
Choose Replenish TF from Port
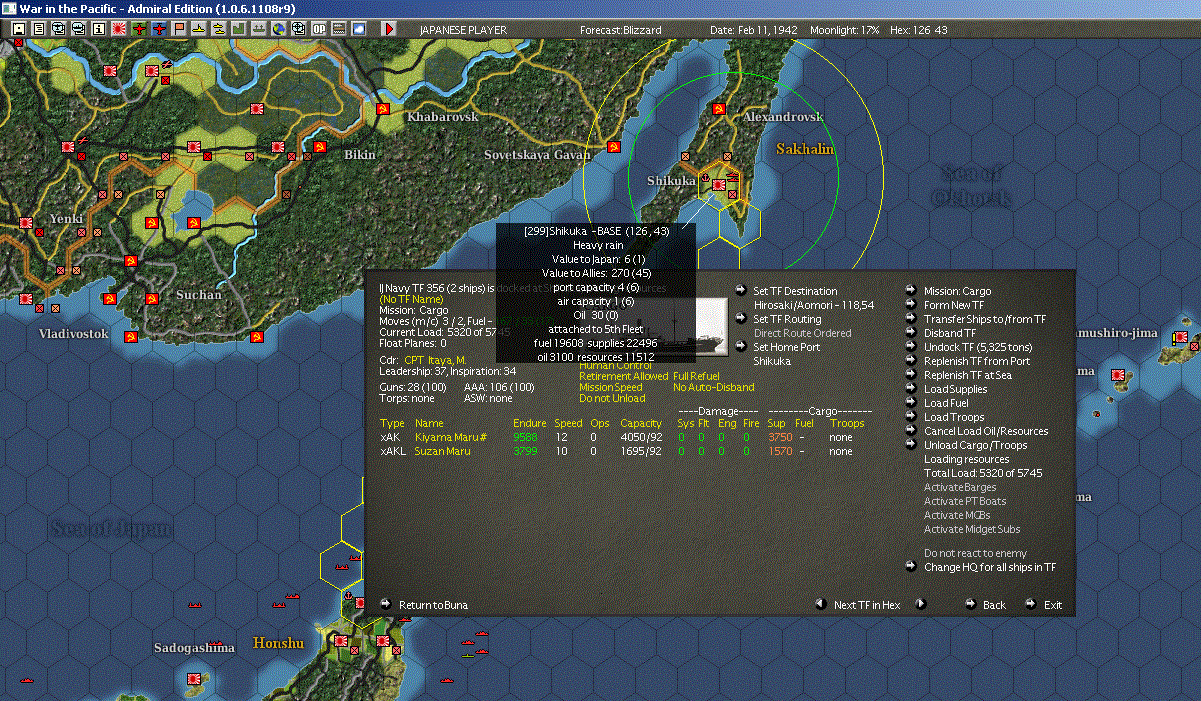click(x=977, y=361)
